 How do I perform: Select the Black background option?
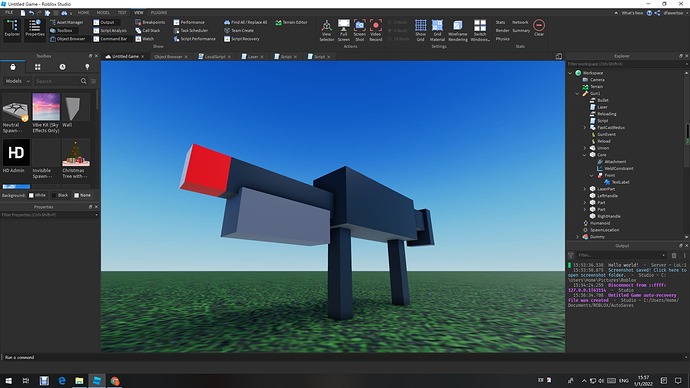(60, 195)
